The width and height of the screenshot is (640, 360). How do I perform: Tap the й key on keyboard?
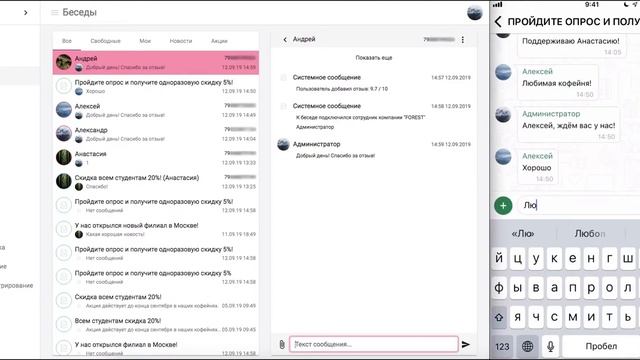click(x=499, y=258)
